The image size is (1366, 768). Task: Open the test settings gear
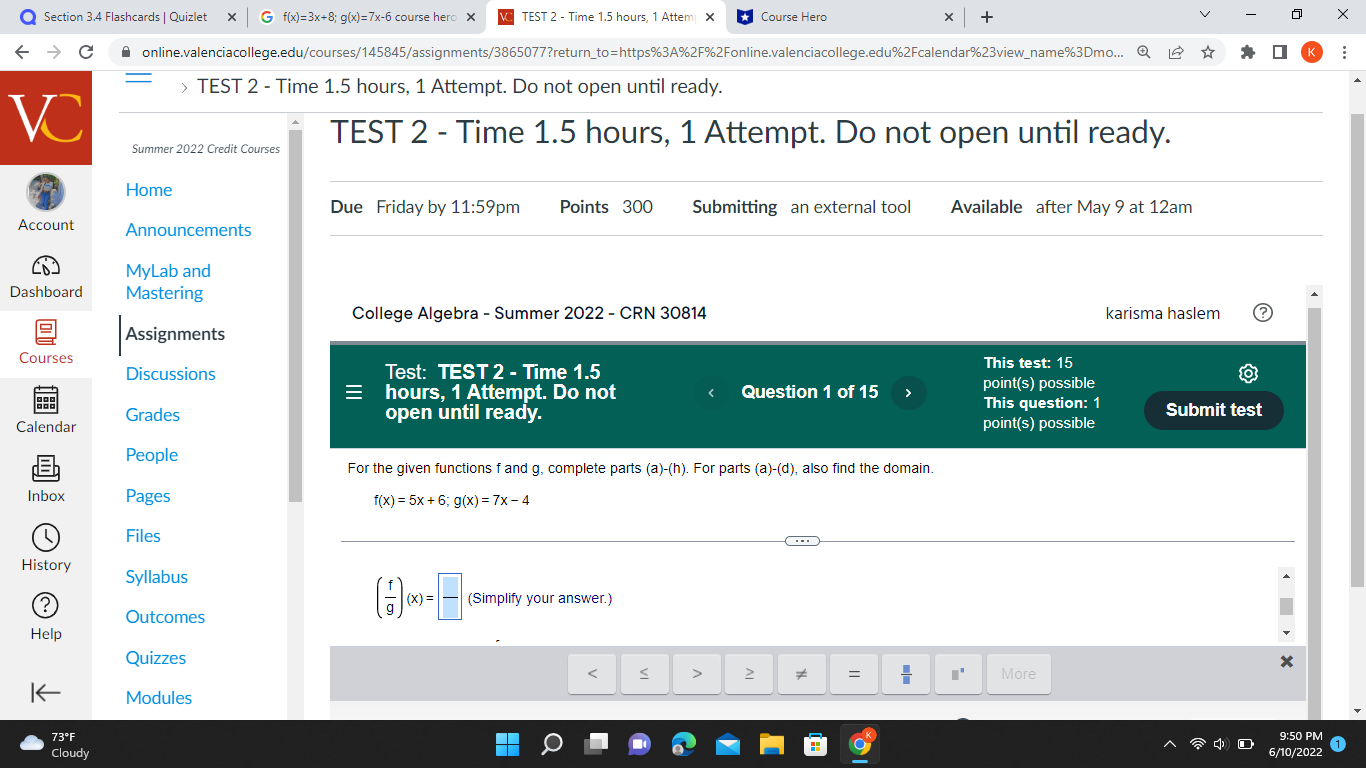click(x=1247, y=373)
